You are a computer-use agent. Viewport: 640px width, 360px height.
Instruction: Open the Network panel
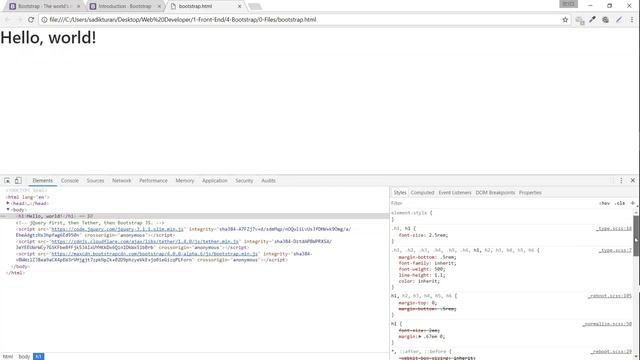pyautogui.click(x=122, y=180)
